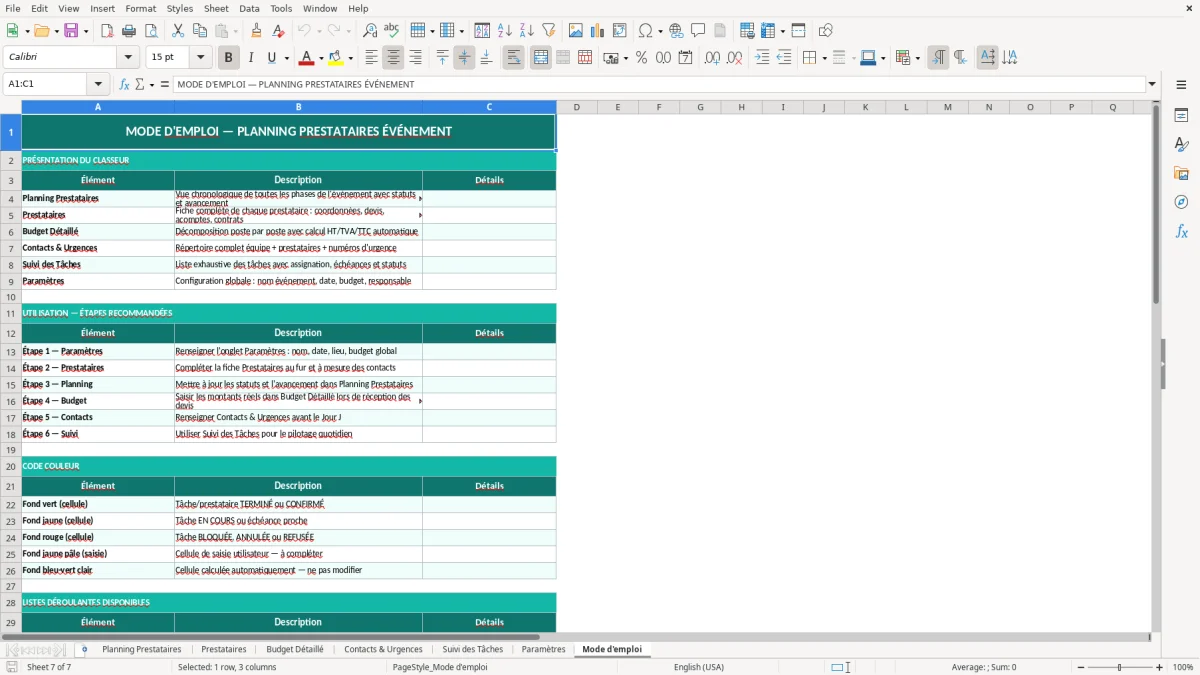Insert a comment icon
This screenshot has width=1200, height=675.
point(698,31)
